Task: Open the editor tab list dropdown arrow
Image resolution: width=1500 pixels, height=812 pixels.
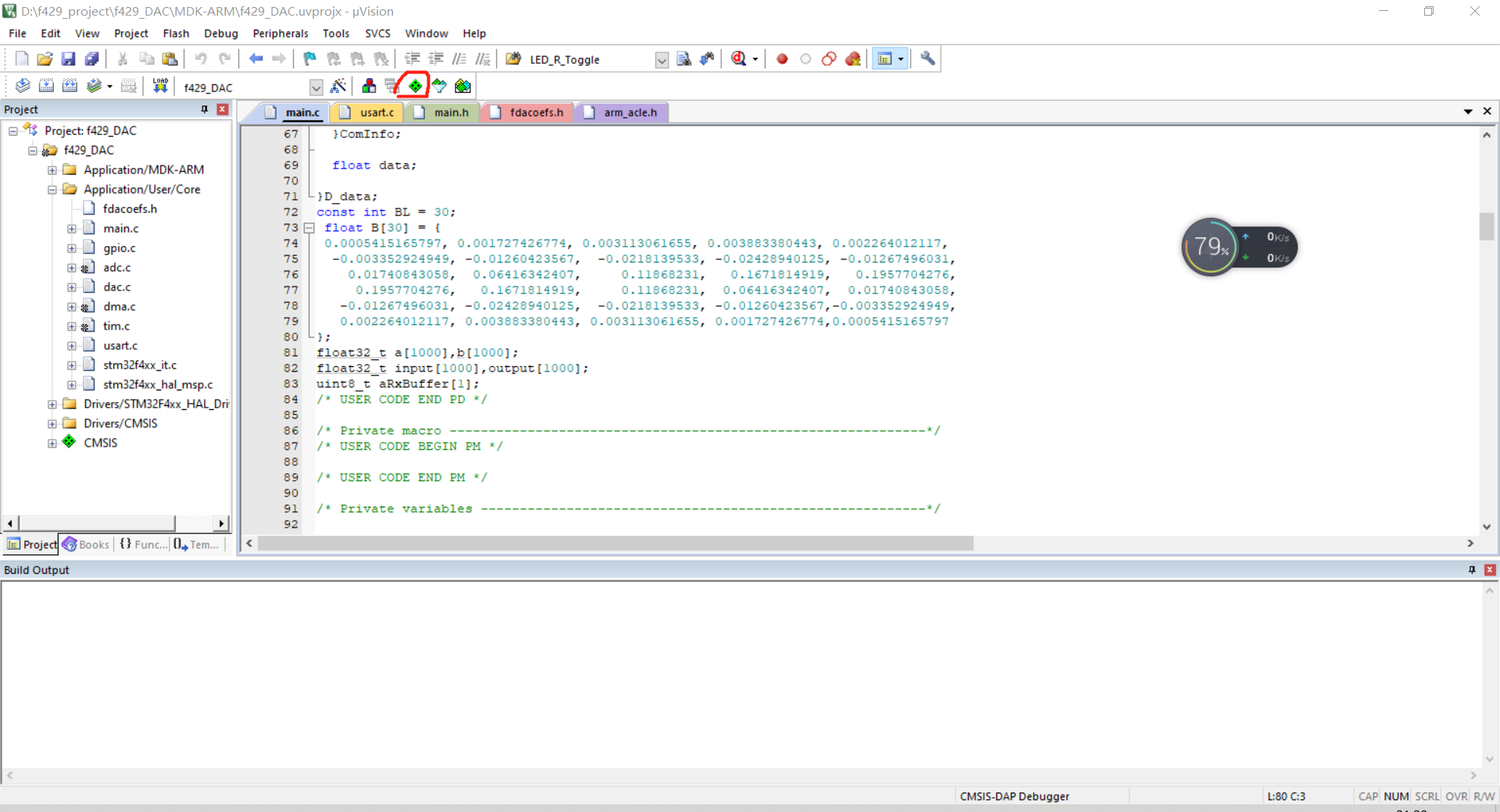Action: 1468,112
